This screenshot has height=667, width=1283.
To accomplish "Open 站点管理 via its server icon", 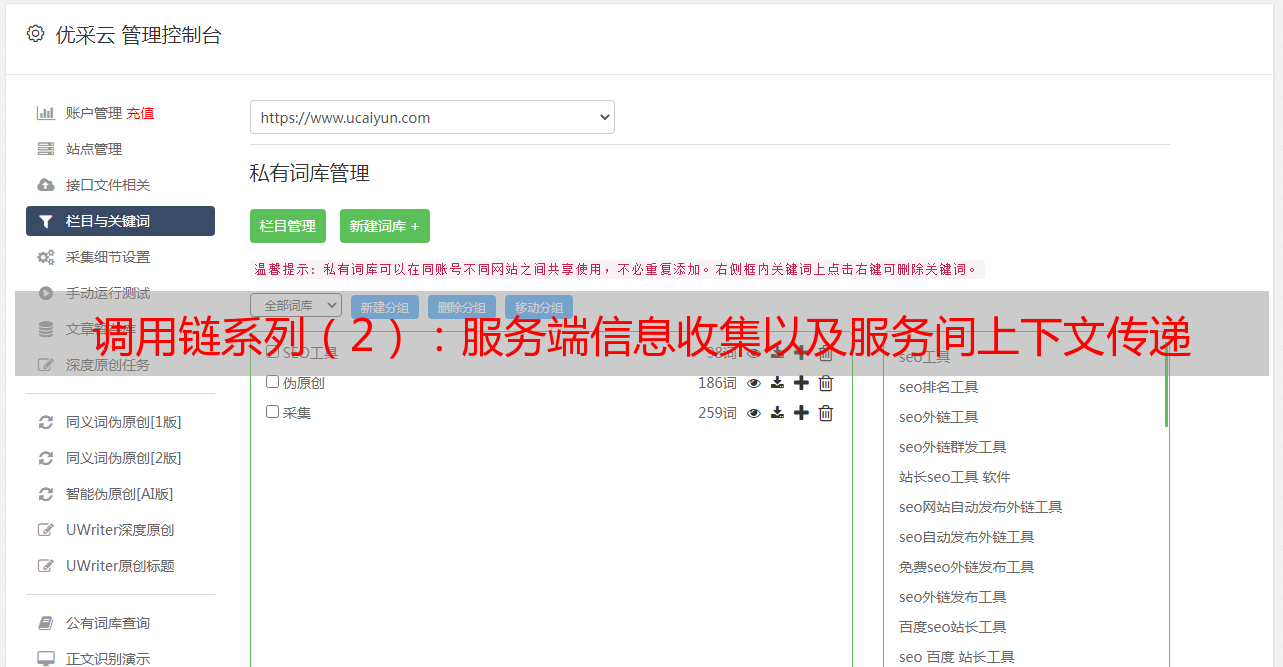I will coord(46,149).
